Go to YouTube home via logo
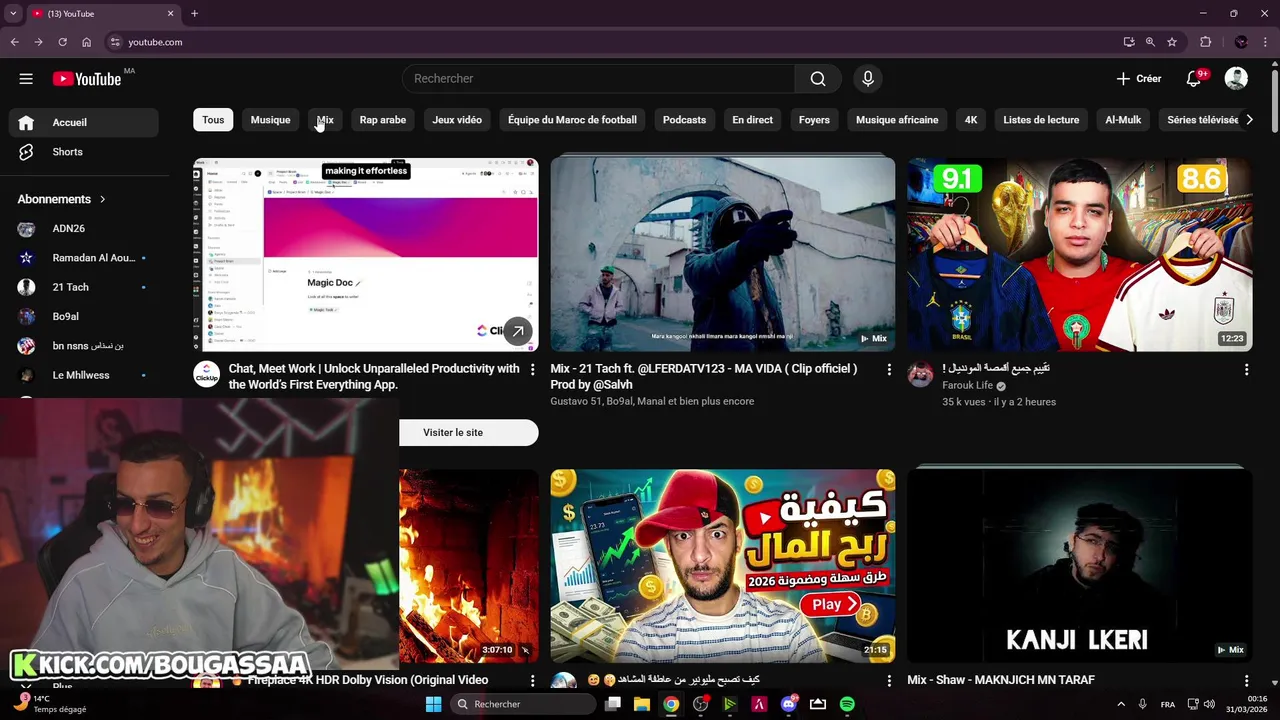 coord(87,79)
